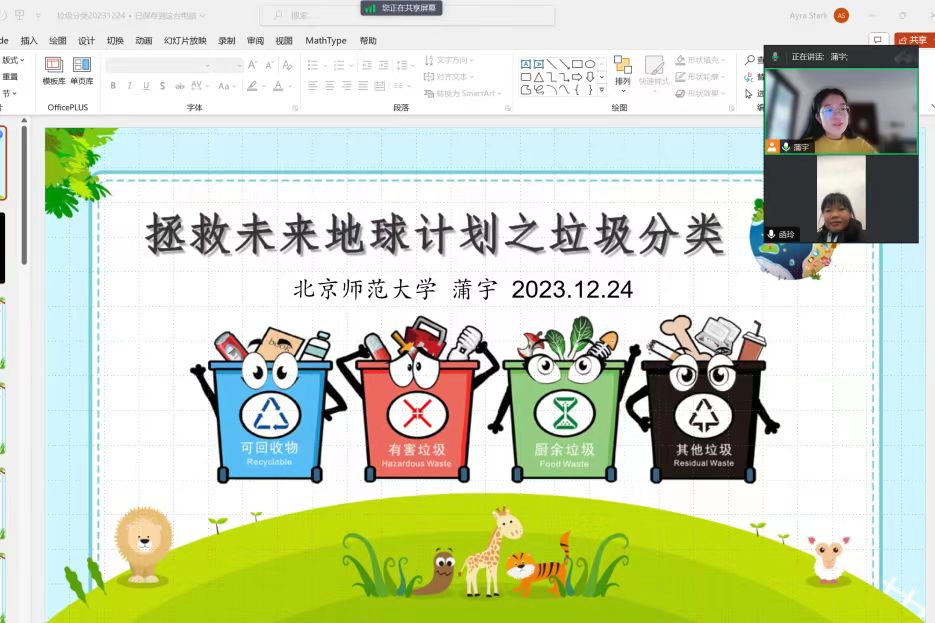Click the clear formatting icon
This screenshot has width=935, height=623.
pyautogui.click(x=287, y=65)
